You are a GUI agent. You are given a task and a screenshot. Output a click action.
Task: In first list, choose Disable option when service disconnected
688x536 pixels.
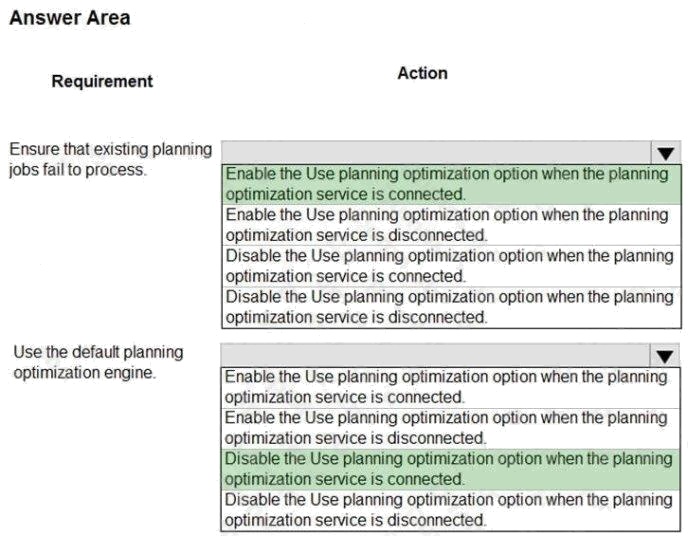point(446,307)
